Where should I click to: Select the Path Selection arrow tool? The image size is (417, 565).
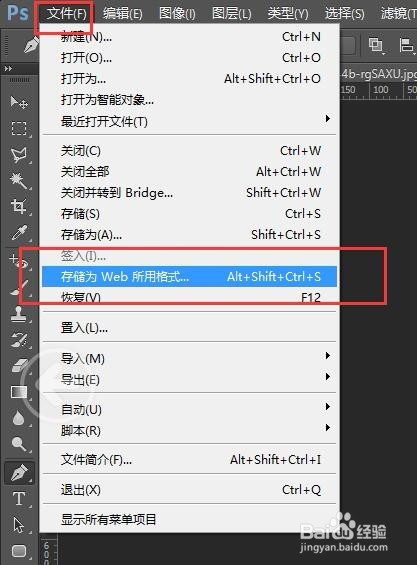click(19, 525)
